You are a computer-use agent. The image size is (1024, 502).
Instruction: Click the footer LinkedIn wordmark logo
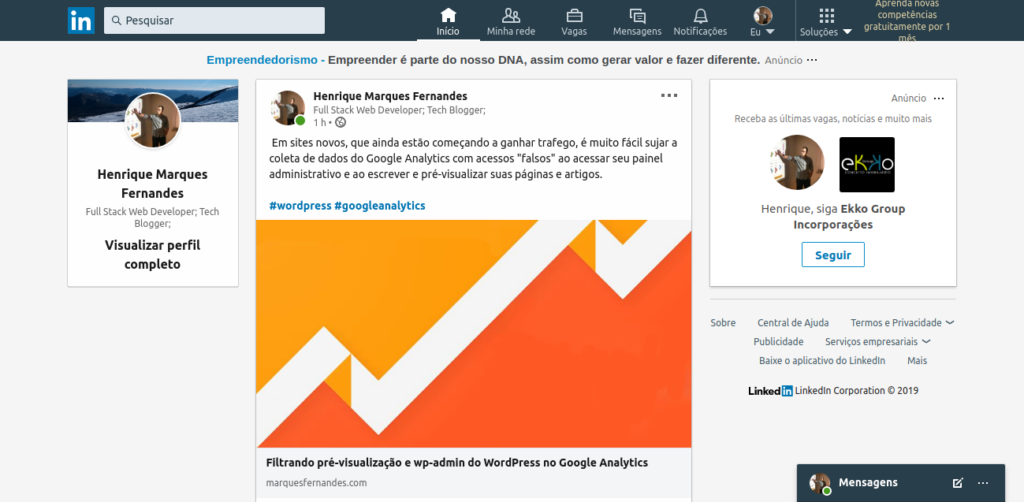771,391
